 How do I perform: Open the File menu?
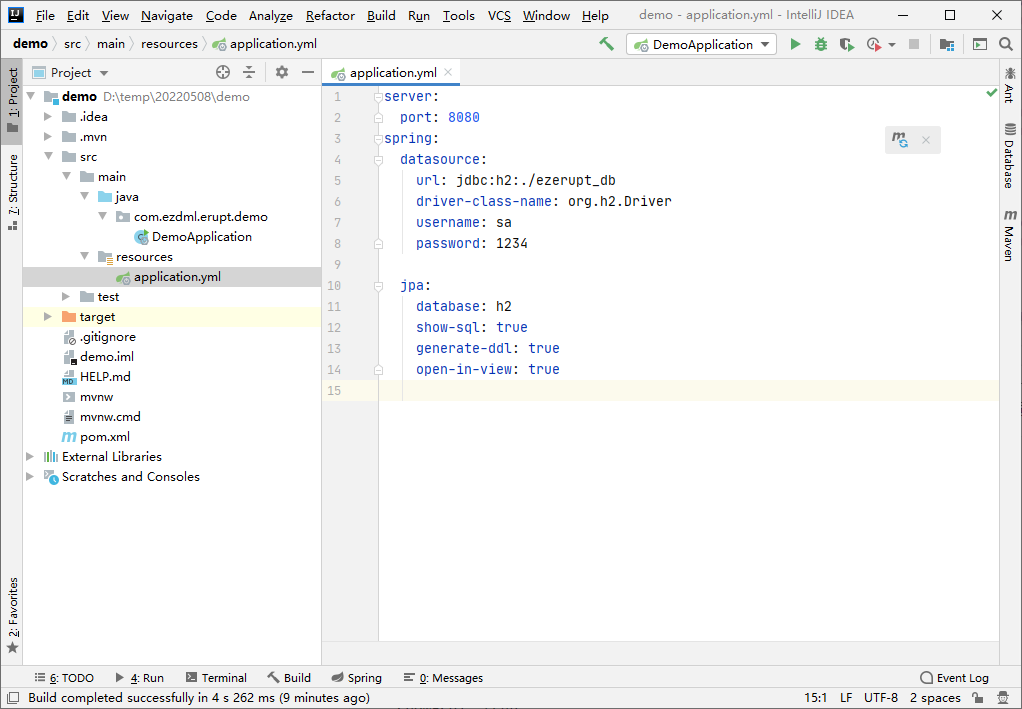pos(45,16)
